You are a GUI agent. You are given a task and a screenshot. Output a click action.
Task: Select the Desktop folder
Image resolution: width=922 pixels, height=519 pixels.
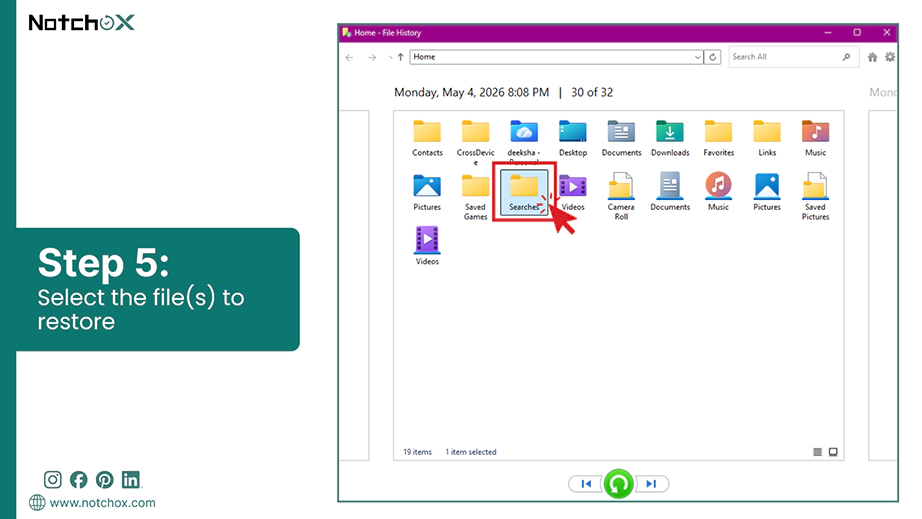[x=573, y=138]
